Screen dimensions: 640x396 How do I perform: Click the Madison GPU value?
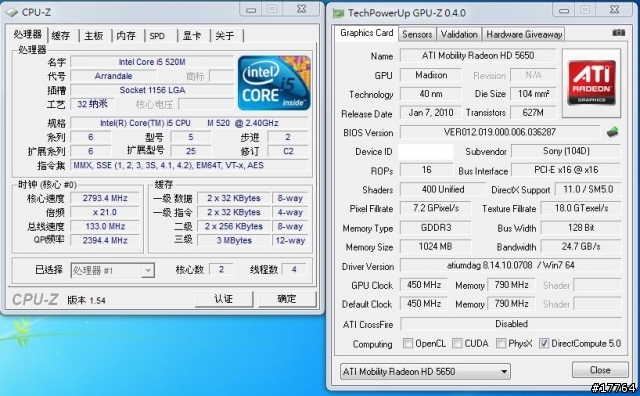pyautogui.click(x=431, y=75)
